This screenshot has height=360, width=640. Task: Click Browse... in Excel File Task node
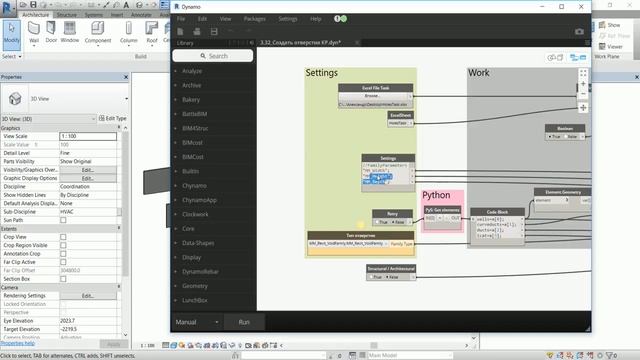(372, 96)
